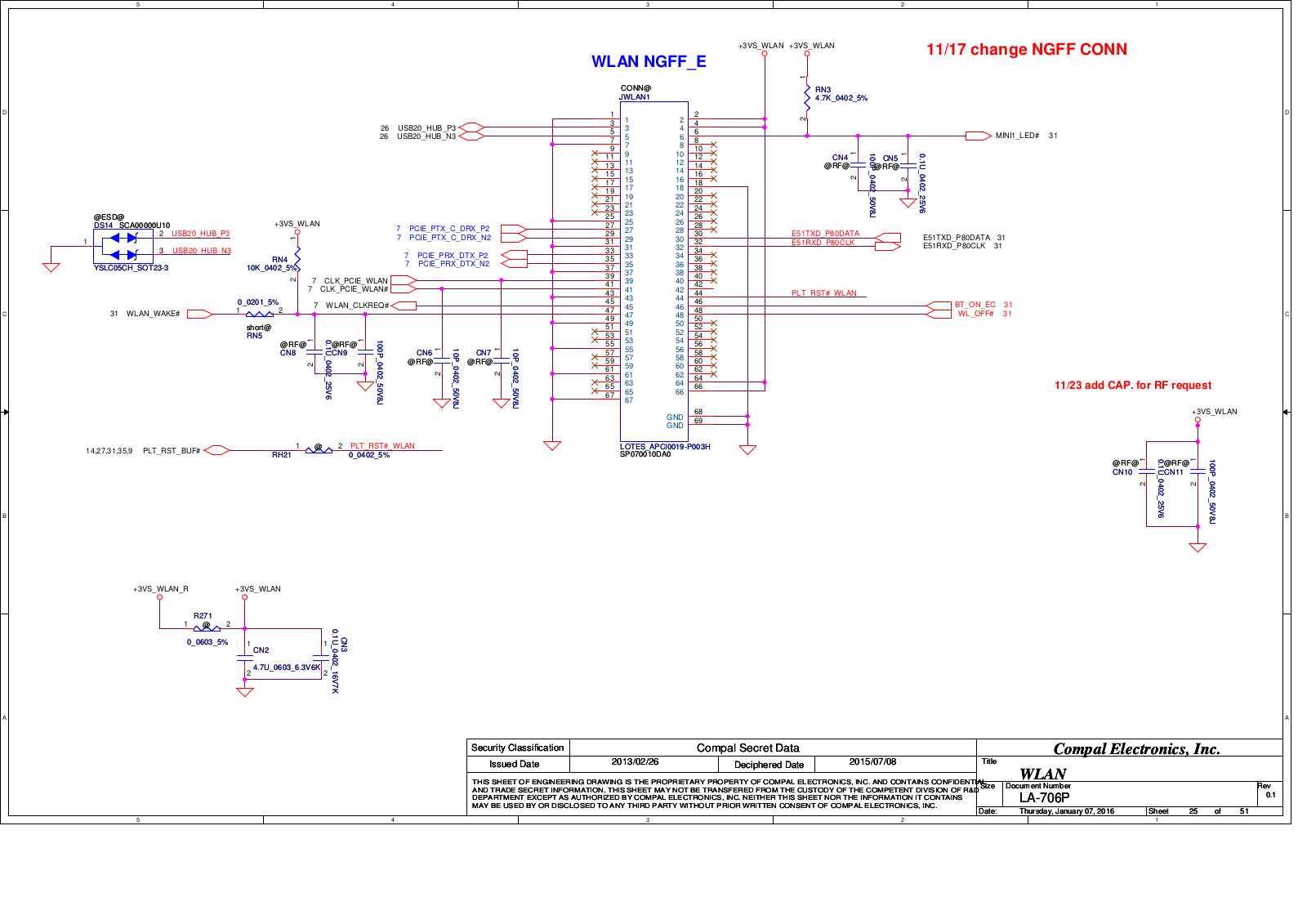This screenshot has height=924, width=1307.
Task: Select the MINI1_LED# port symbol
Action: point(978,136)
